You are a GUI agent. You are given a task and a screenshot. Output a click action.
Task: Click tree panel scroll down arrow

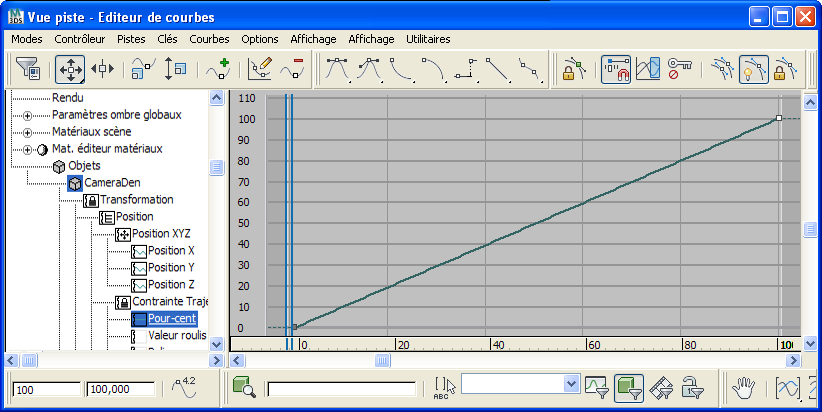217,344
